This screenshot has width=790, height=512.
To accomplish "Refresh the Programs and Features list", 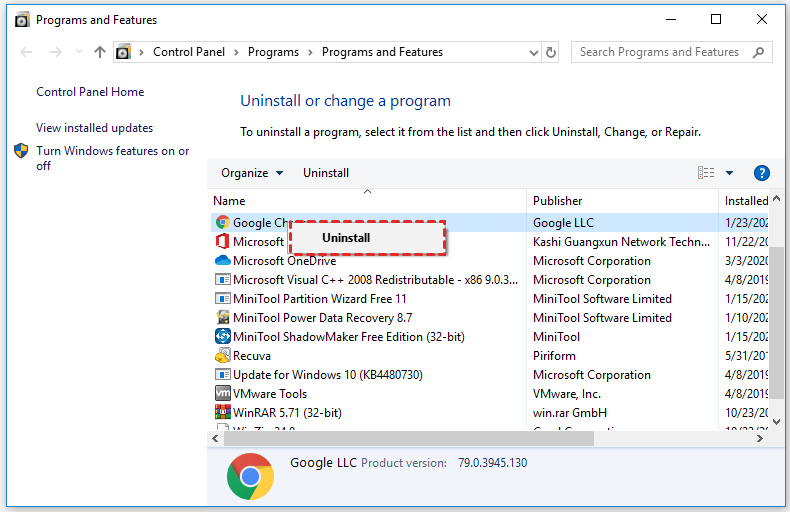I will click(551, 52).
